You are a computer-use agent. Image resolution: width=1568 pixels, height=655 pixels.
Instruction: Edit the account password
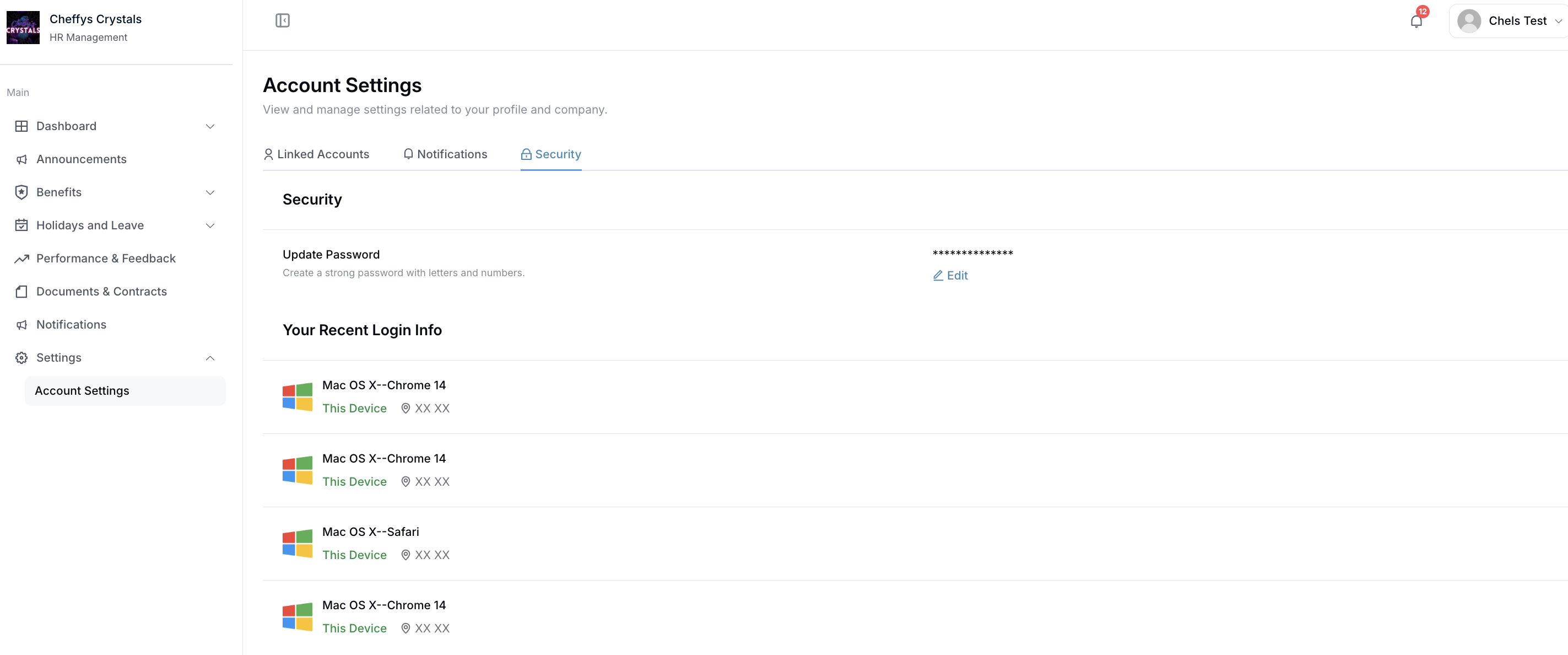[950, 276]
